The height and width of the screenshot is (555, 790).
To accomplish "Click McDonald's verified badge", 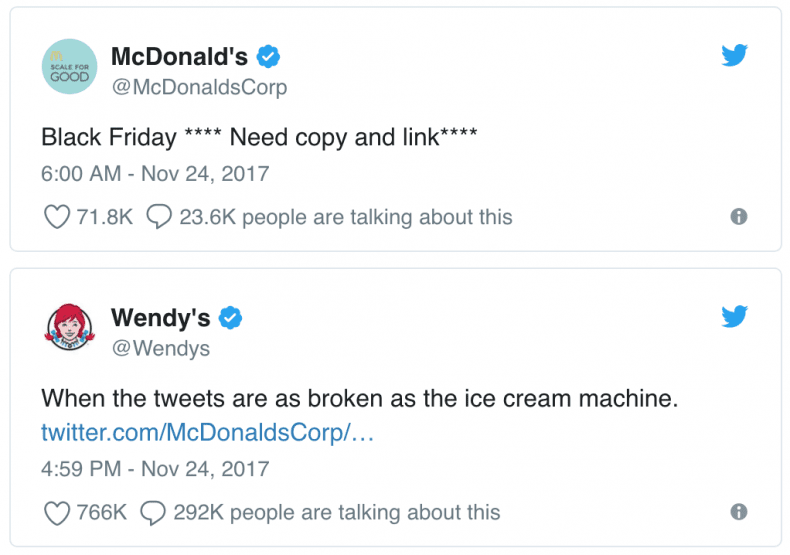I will [269, 56].
